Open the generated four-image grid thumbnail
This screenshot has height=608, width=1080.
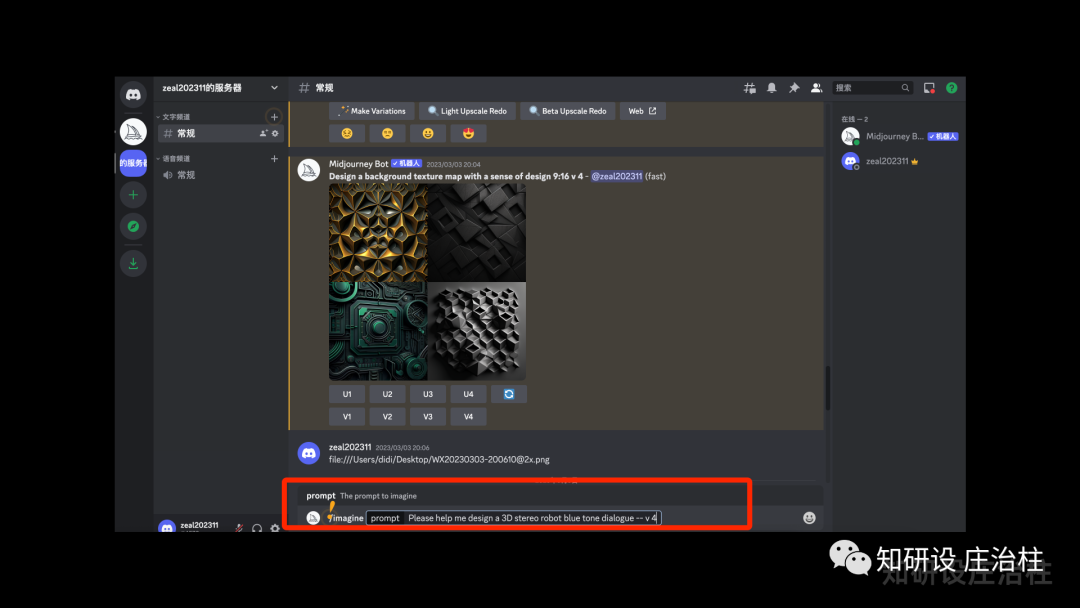pyautogui.click(x=427, y=282)
